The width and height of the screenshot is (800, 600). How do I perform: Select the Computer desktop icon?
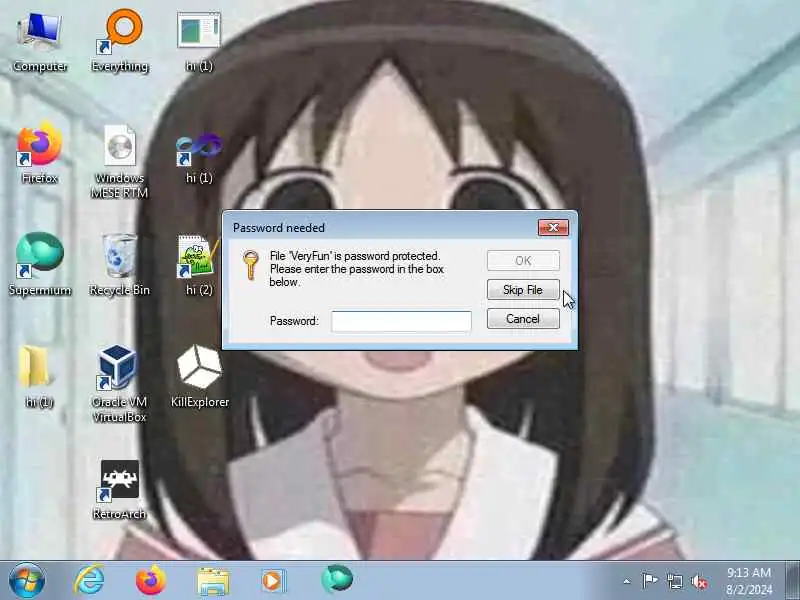(40, 41)
